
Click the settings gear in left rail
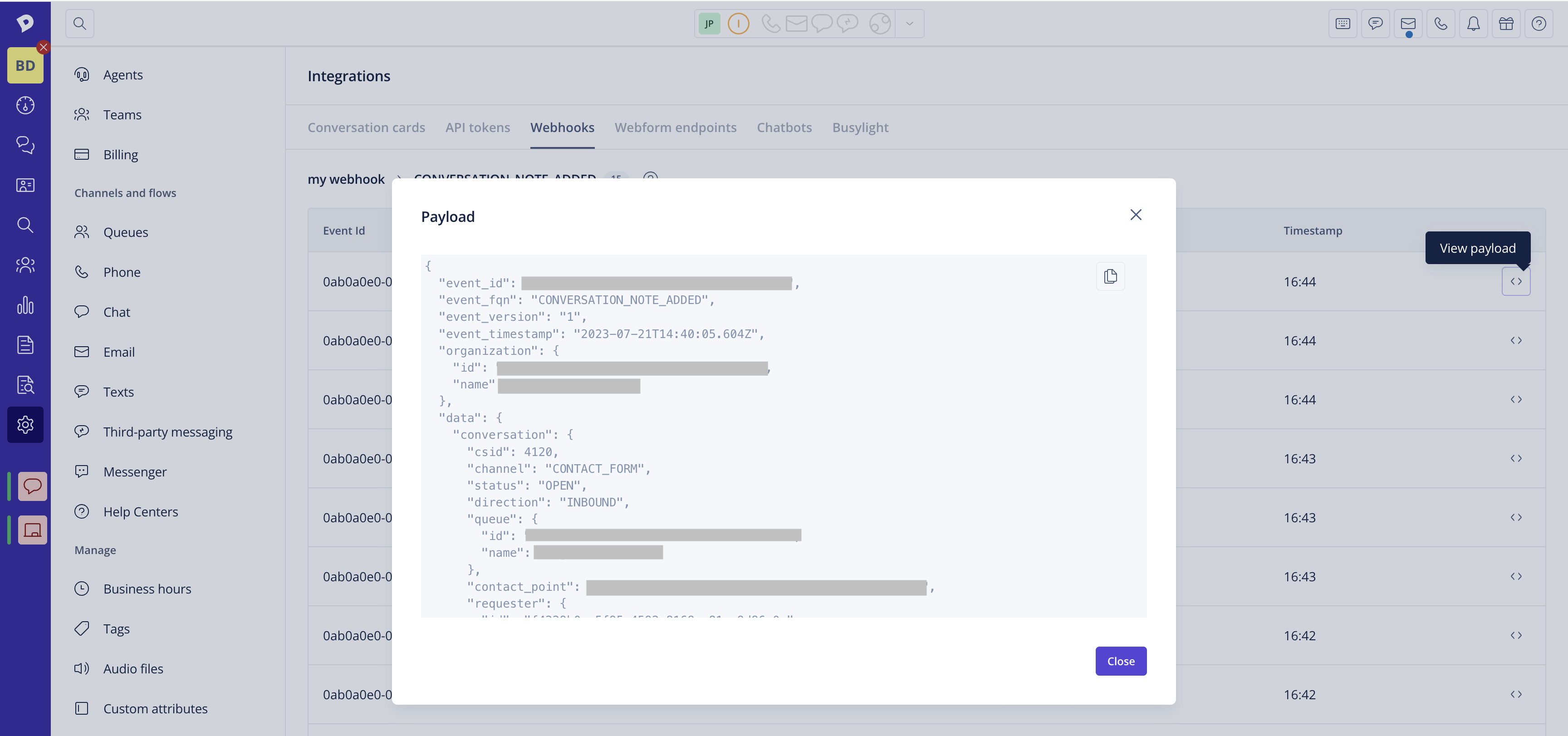[25, 424]
